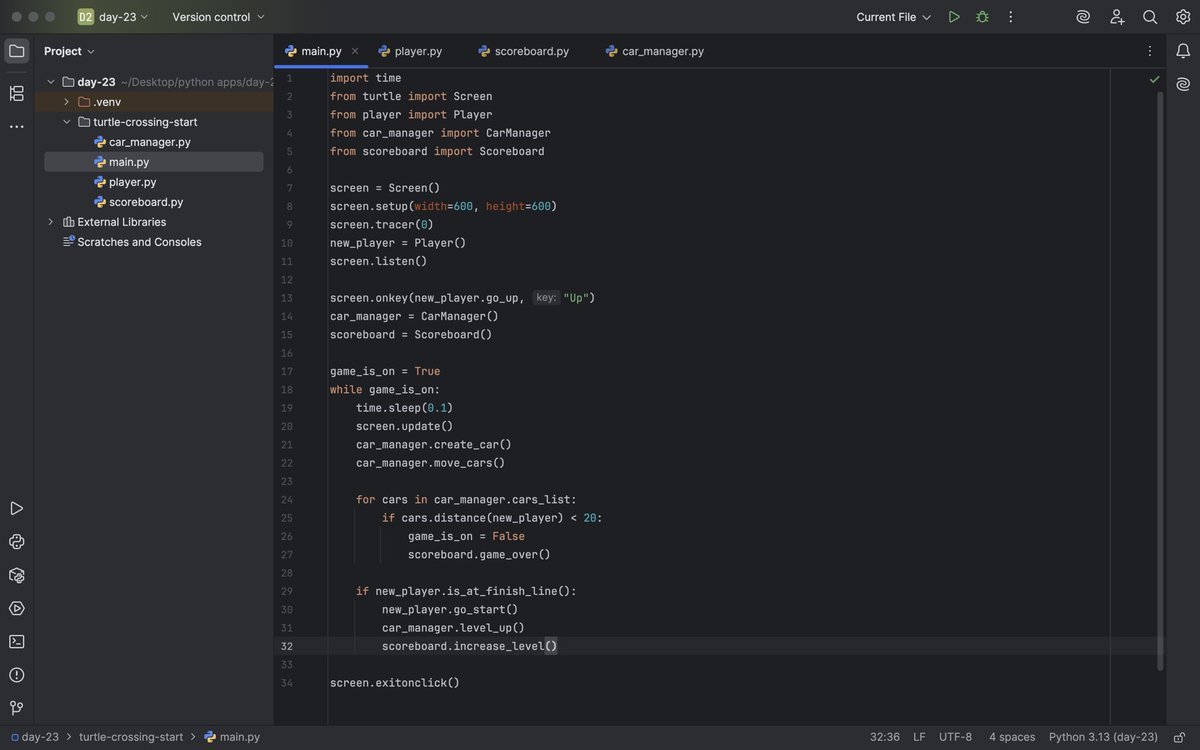Click the green inspections checkmark

click(1155, 79)
